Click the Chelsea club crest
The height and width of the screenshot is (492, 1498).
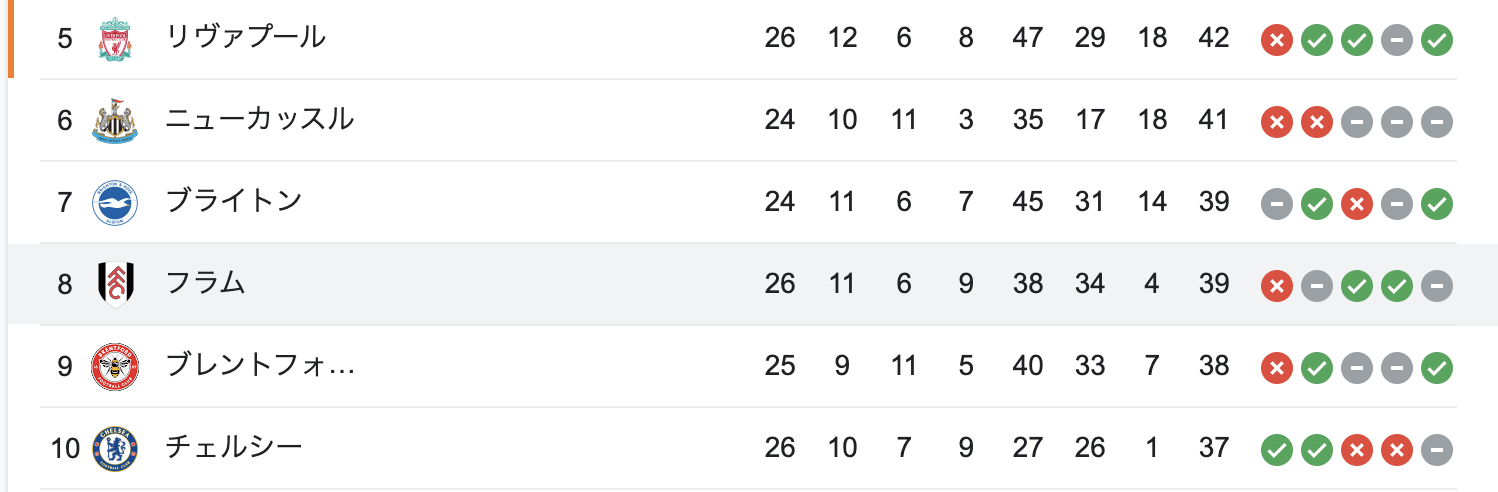115,449
